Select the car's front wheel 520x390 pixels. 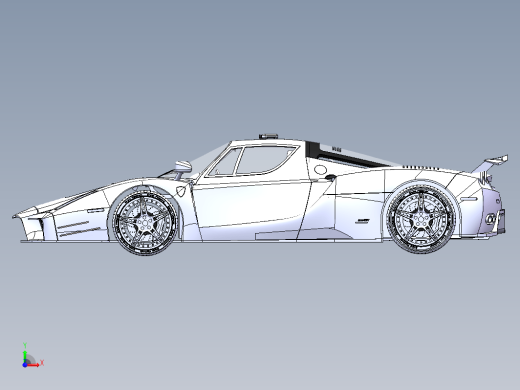(145, 223)
